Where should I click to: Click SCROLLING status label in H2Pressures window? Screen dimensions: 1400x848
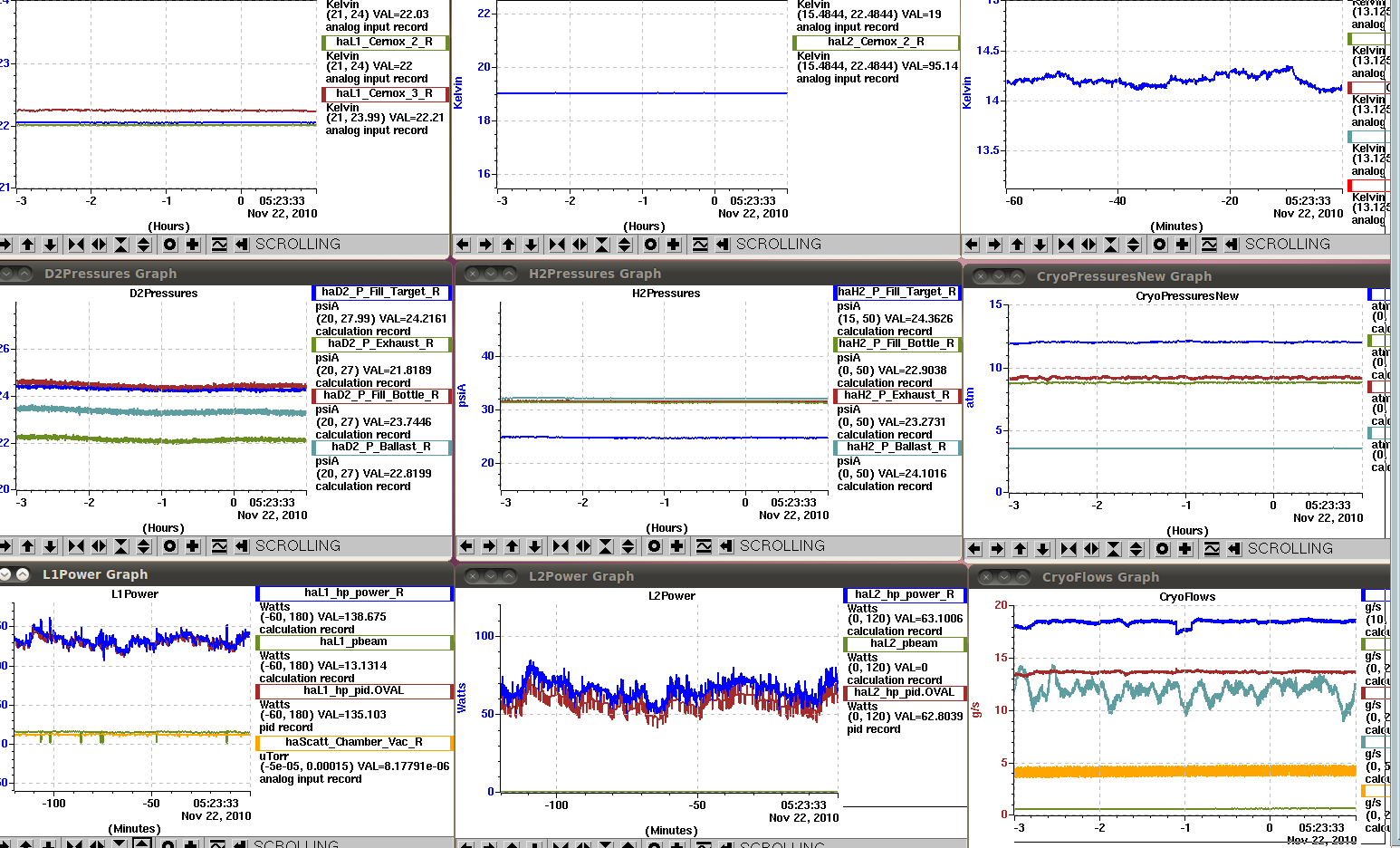click(x=782, y=546)
